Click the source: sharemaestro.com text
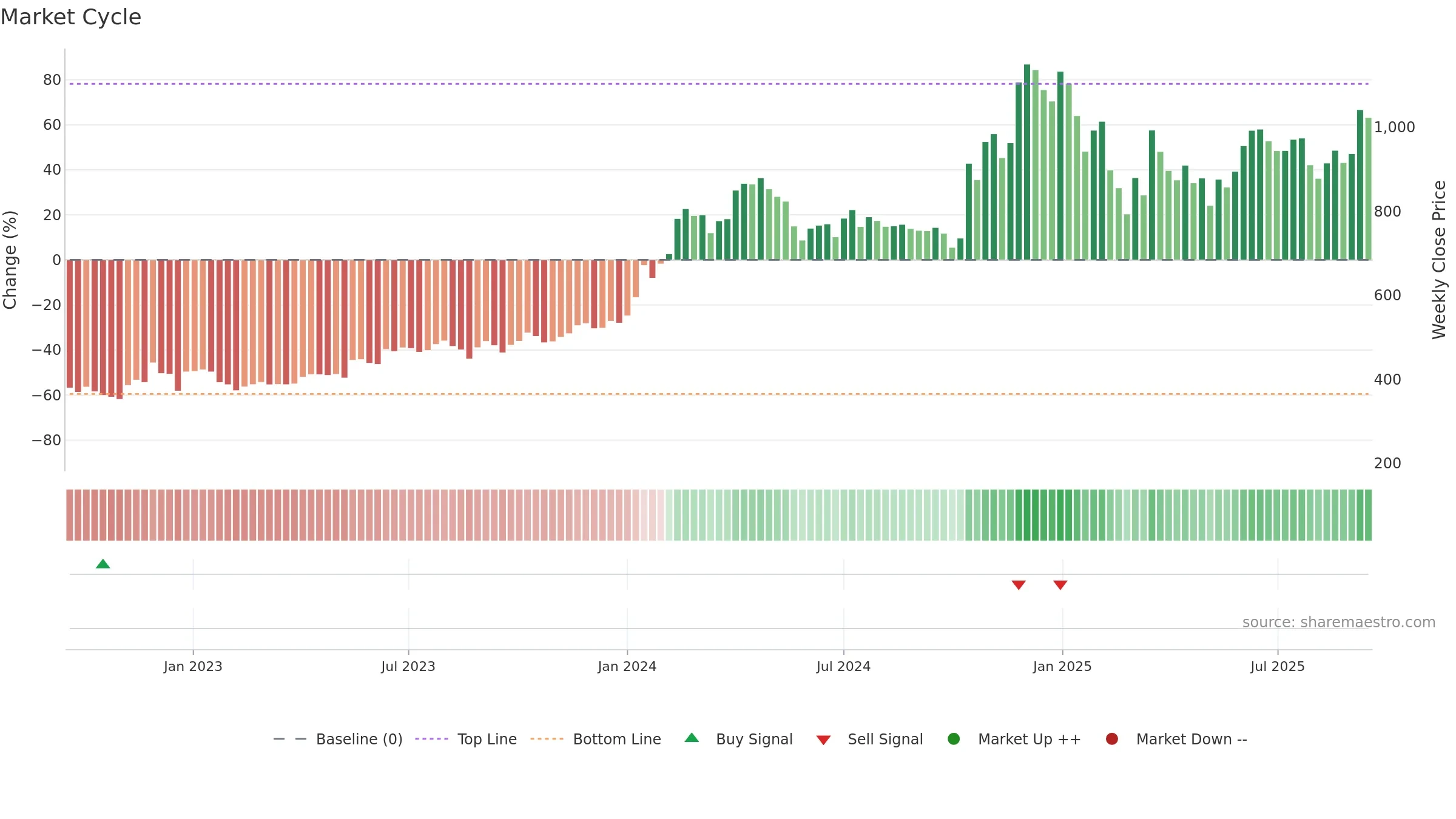This screenshot has width=1456, height=819. [1339, 622]
